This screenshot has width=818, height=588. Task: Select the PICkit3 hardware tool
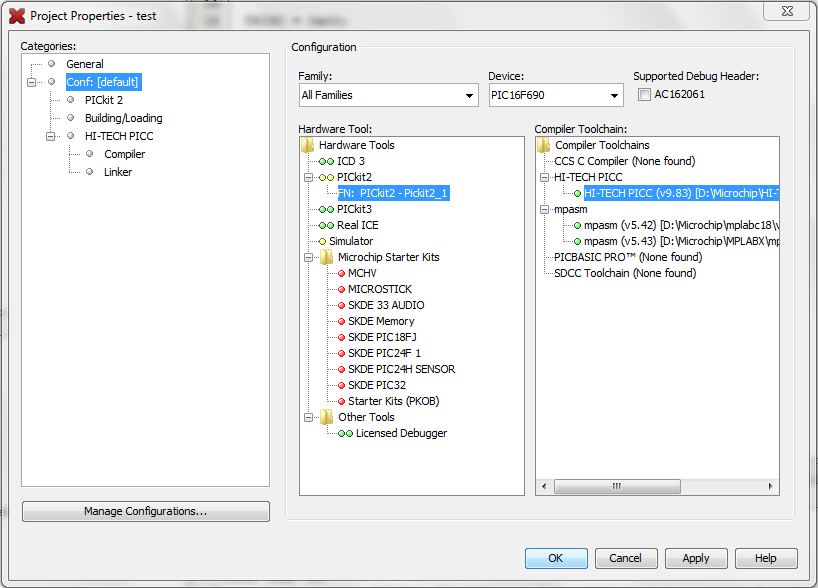[354, 209]
